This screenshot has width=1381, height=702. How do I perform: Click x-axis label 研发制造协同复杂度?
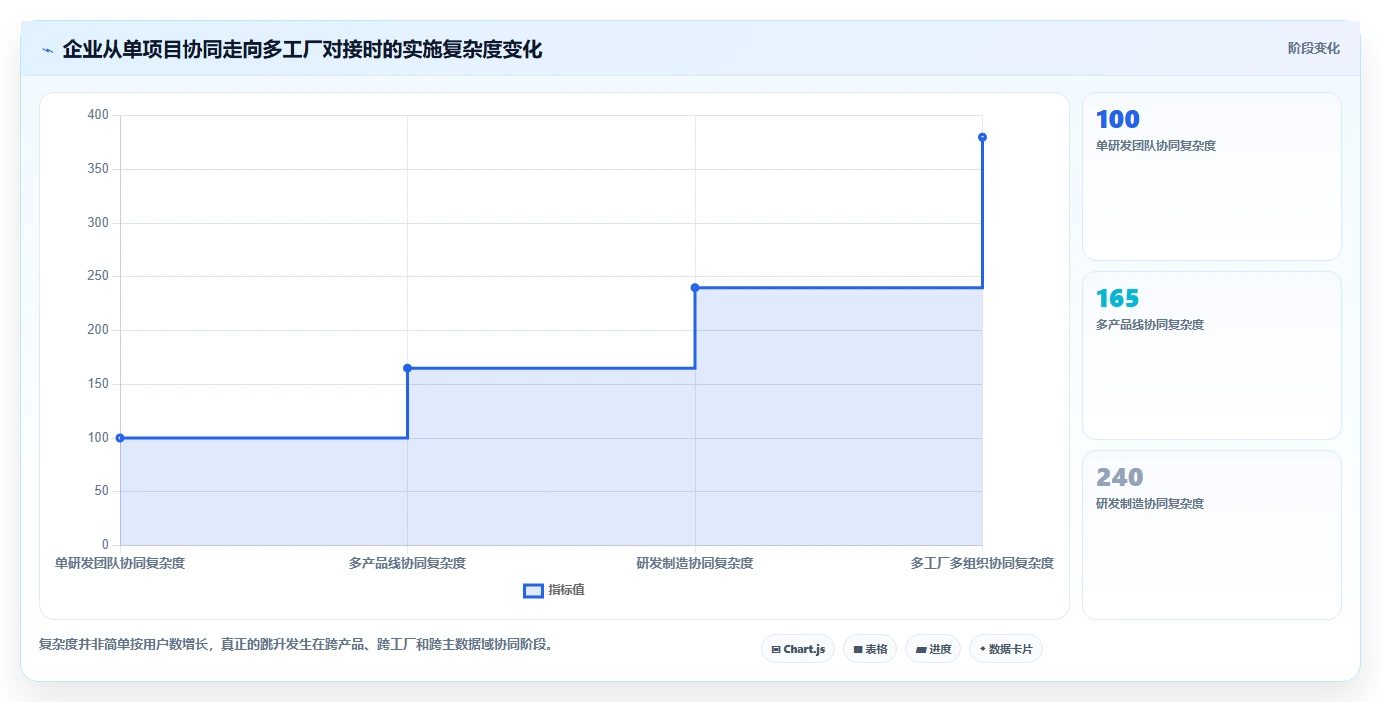(695, 563)
